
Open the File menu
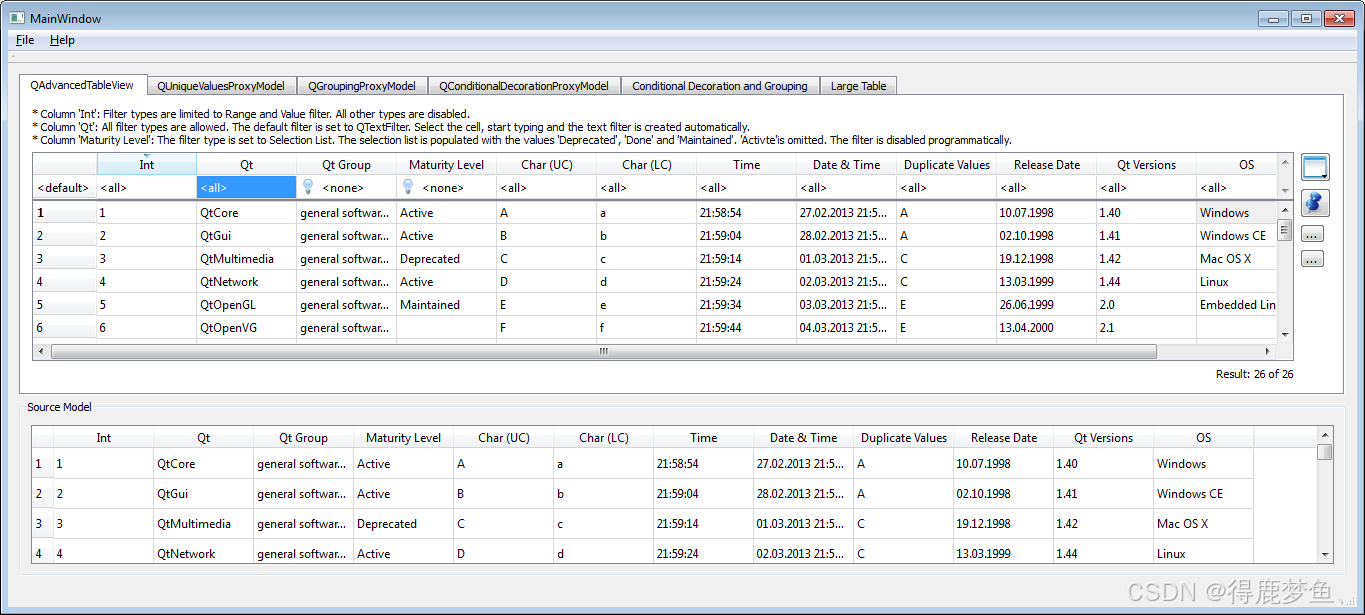click(x=25, y=40)
